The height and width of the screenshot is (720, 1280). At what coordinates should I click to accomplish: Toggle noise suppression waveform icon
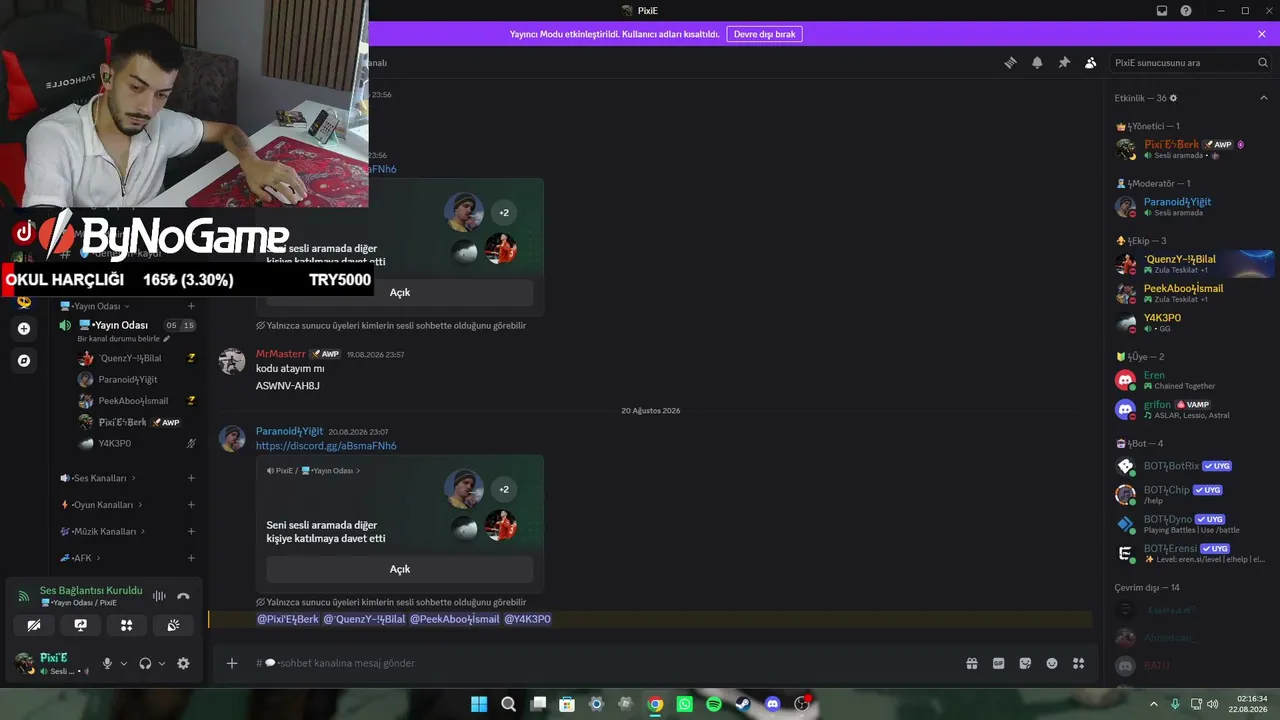(x=159, y=596)
